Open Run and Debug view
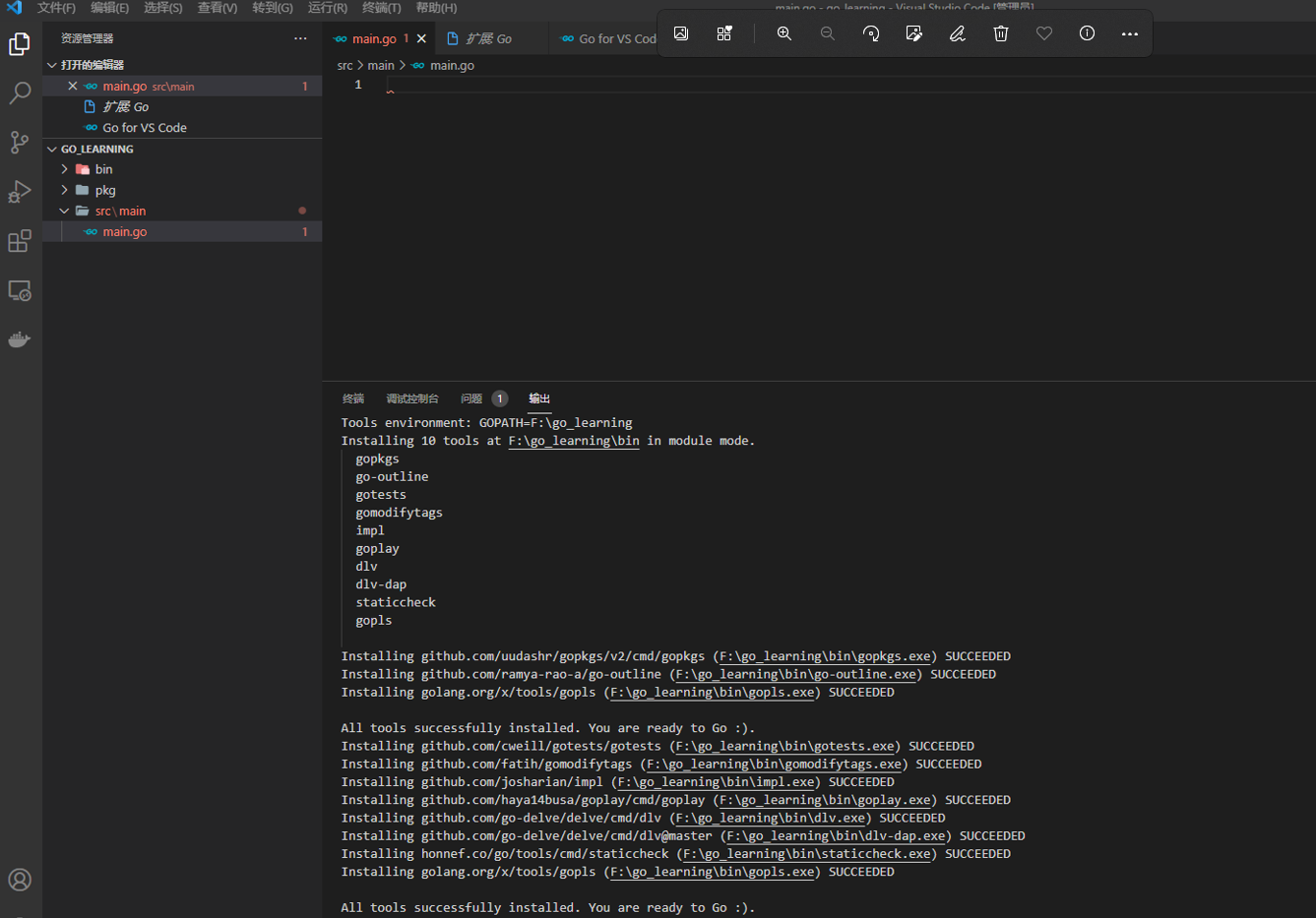Viewport: 1316px width, 918px height. (x=20, y=192)
